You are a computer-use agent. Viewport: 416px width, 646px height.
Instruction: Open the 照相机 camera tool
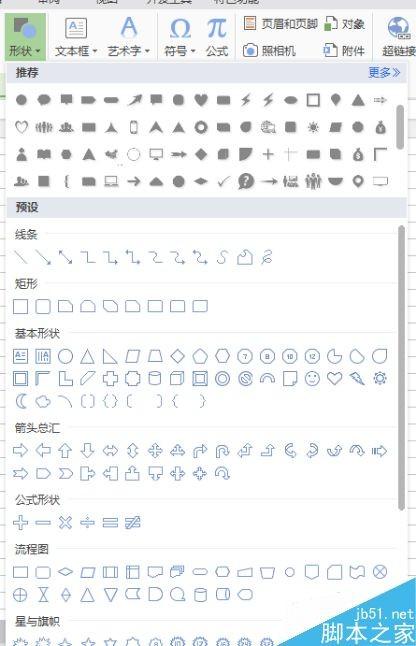pos(269,51)
